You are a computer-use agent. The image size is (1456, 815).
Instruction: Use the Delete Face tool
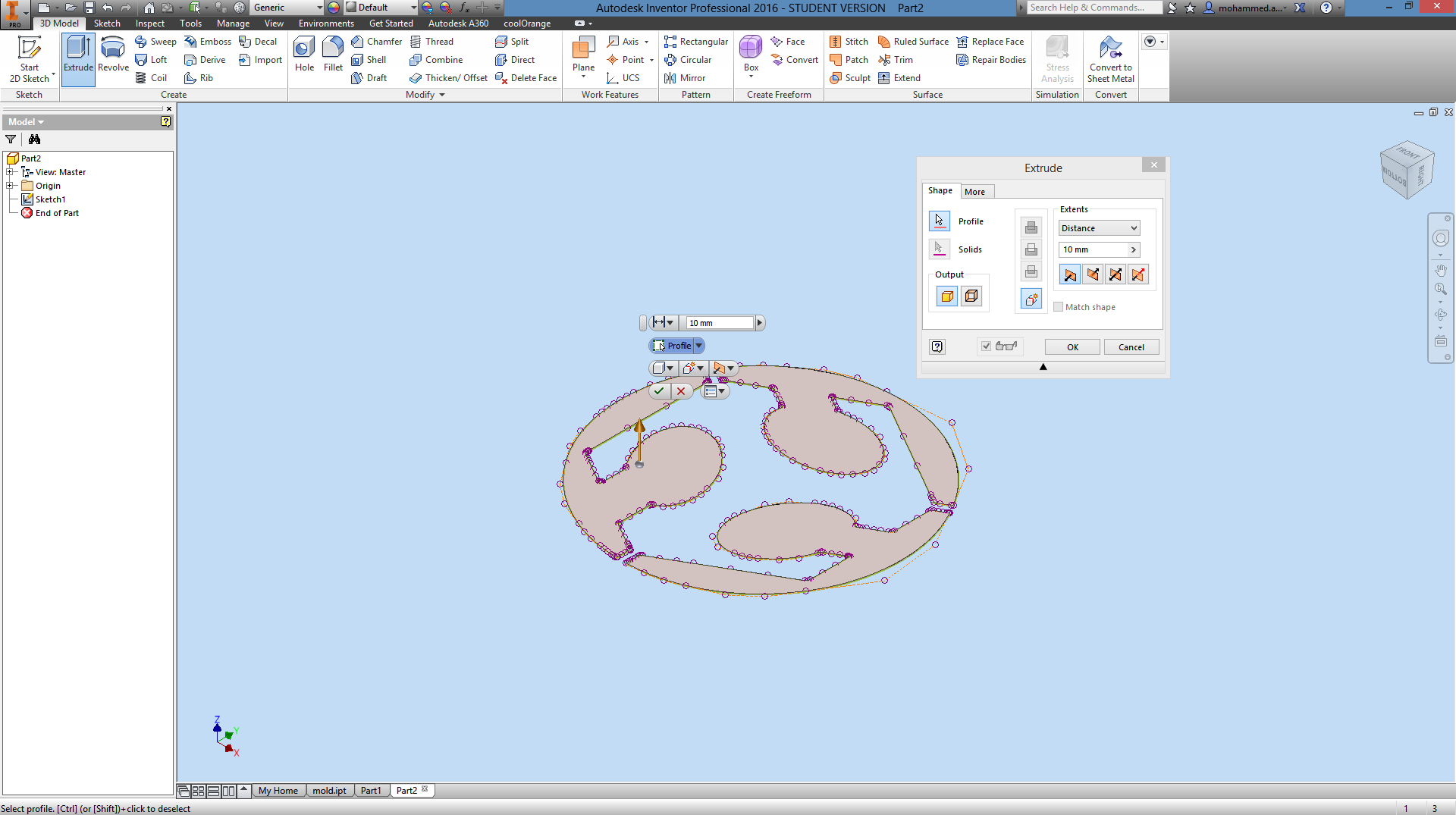click(x=526, y=78)
